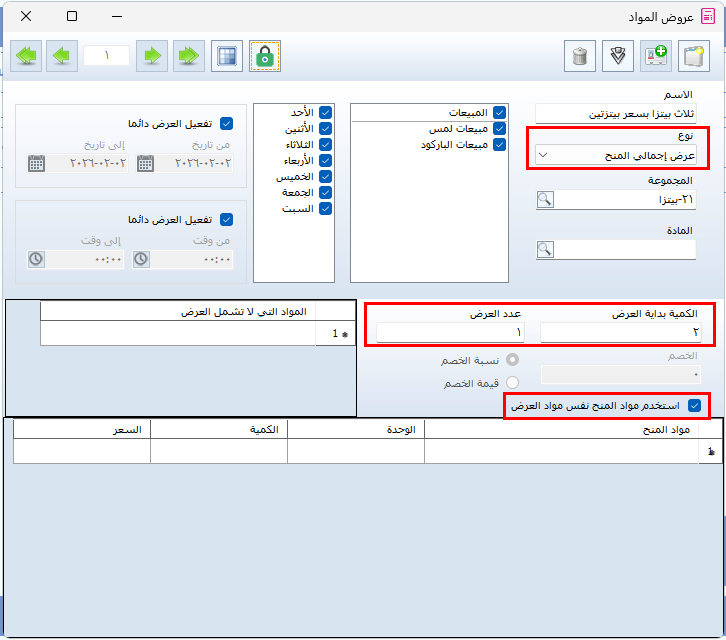The height and width of the screenshot is (640, 726).
Task: Open search magnifier for المادة field
Action: pyautogui.click(x=545, y=250)
